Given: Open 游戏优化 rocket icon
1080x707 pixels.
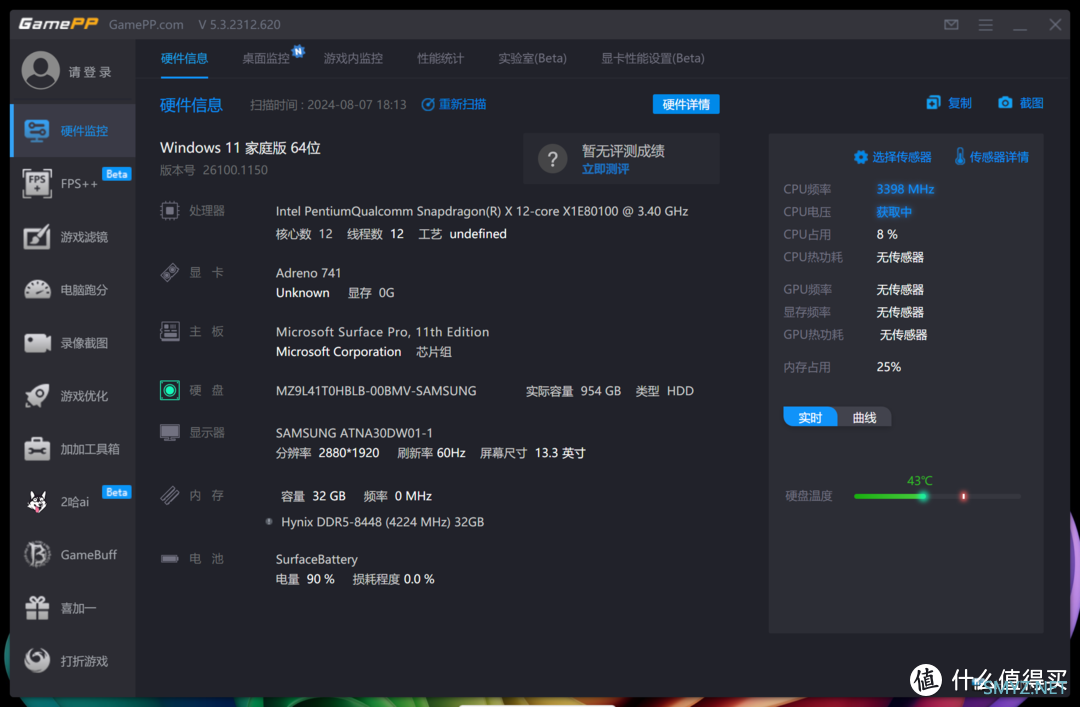Looking at the screenshot, I should [x=37, y=396].
